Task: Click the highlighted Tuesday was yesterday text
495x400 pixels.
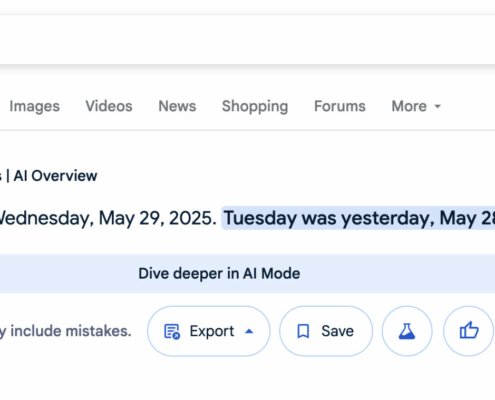Action: (x=359, y=218)
